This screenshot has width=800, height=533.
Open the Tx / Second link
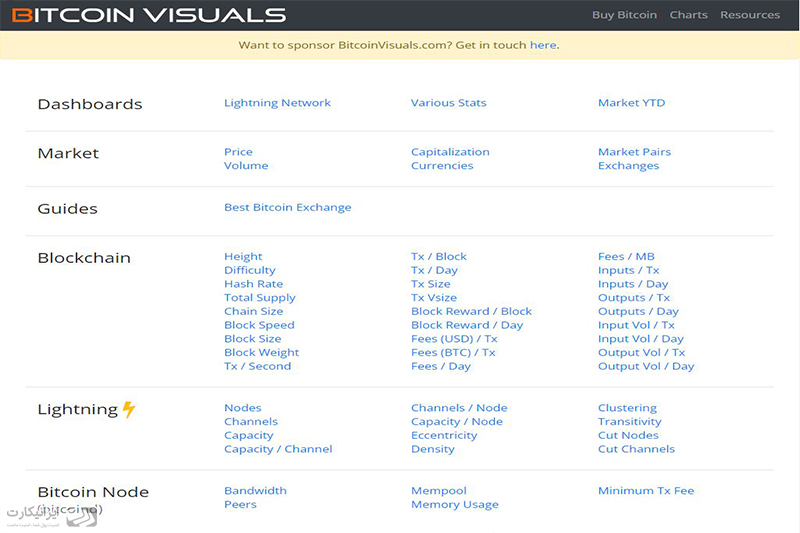pos(257,366)
